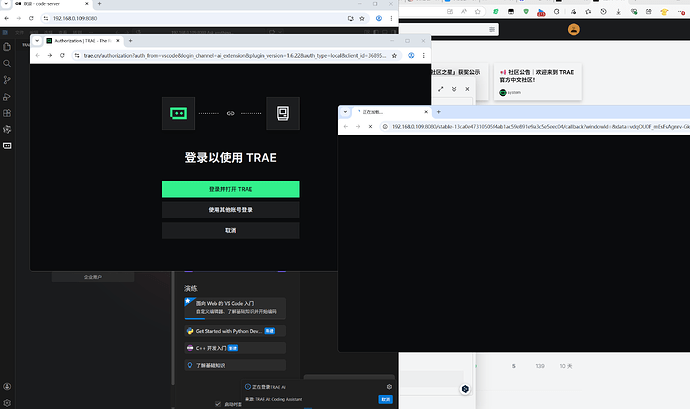Close the floating panel in community window
Image resolution: width=690 pixels, height=409 pixels.
(467, 89)
